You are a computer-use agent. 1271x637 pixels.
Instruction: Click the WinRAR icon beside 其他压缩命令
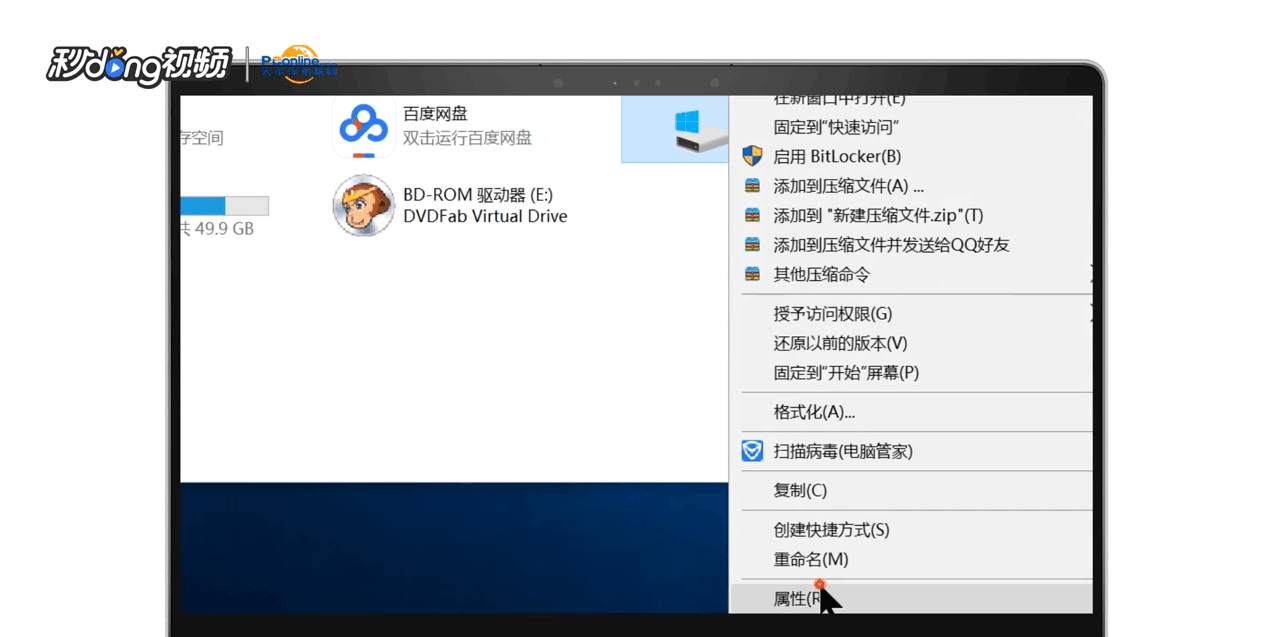751,274
